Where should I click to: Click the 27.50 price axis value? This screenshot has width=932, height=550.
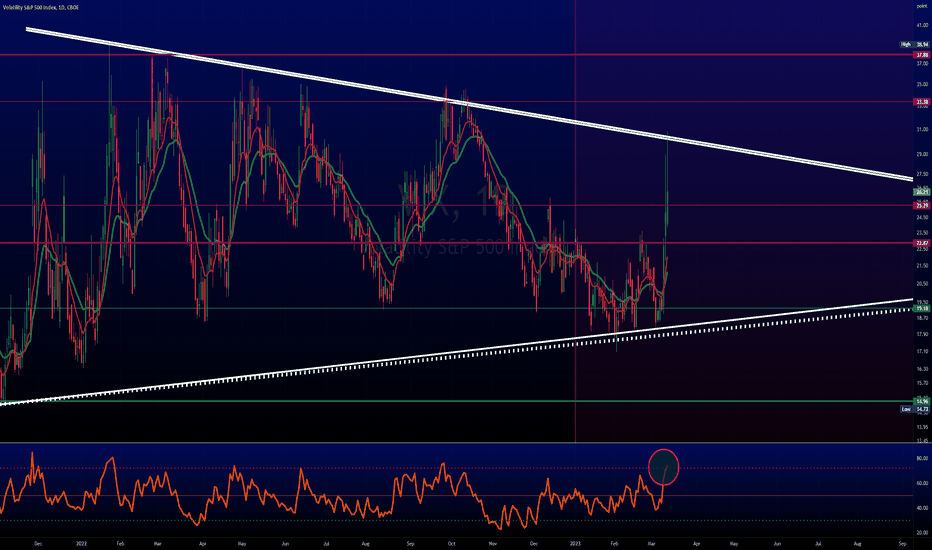tap(922, 174)
